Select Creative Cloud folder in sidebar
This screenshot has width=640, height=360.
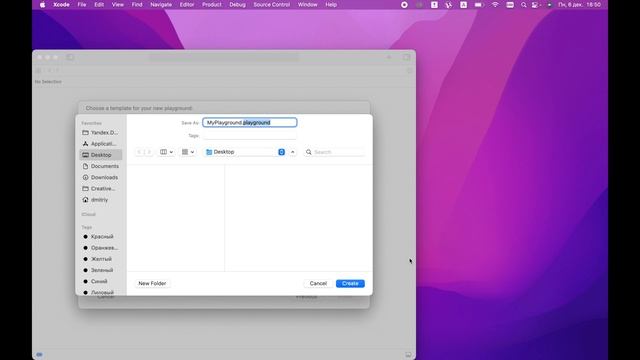pos(100,189)
